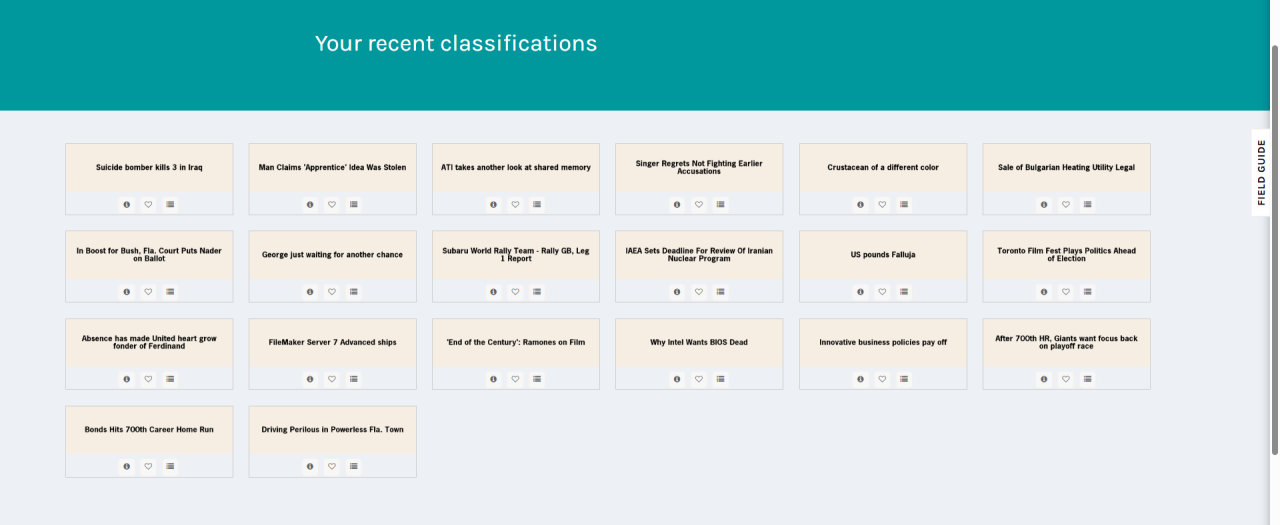Click collection list icon on 'FileMaker Server 7 Advanced ships'
Image resolution: width=1280 pixels, height=525 pixels.
coord(354,379)
